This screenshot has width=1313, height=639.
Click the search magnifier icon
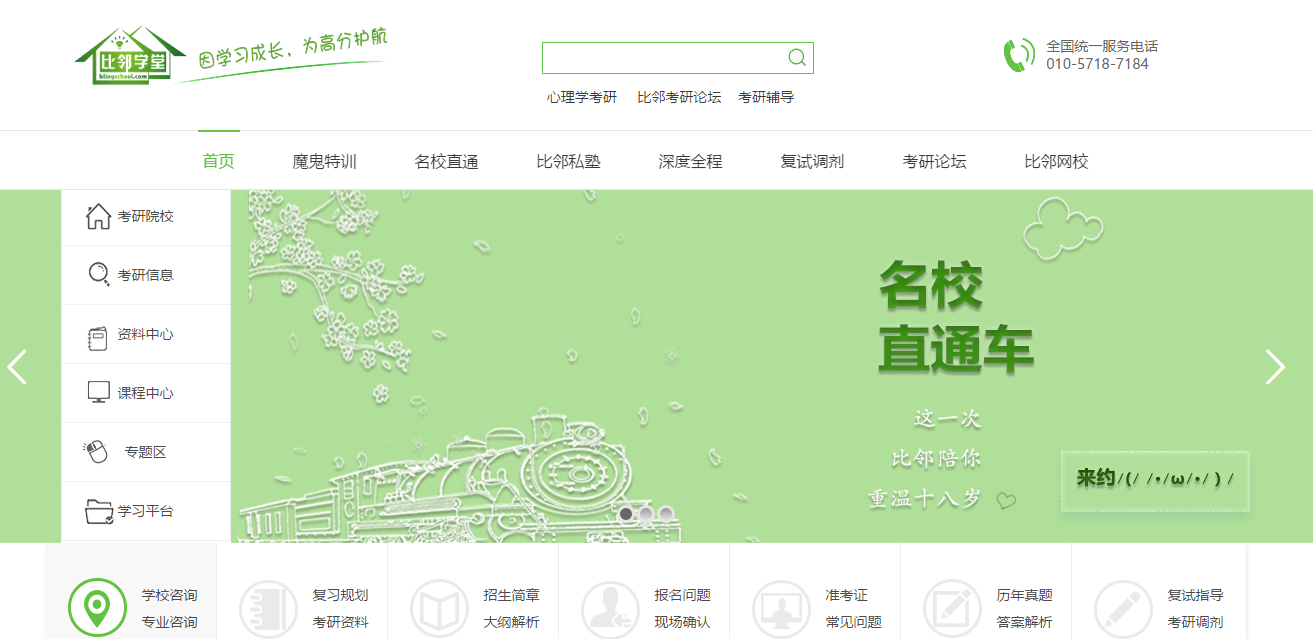(796, 58)
